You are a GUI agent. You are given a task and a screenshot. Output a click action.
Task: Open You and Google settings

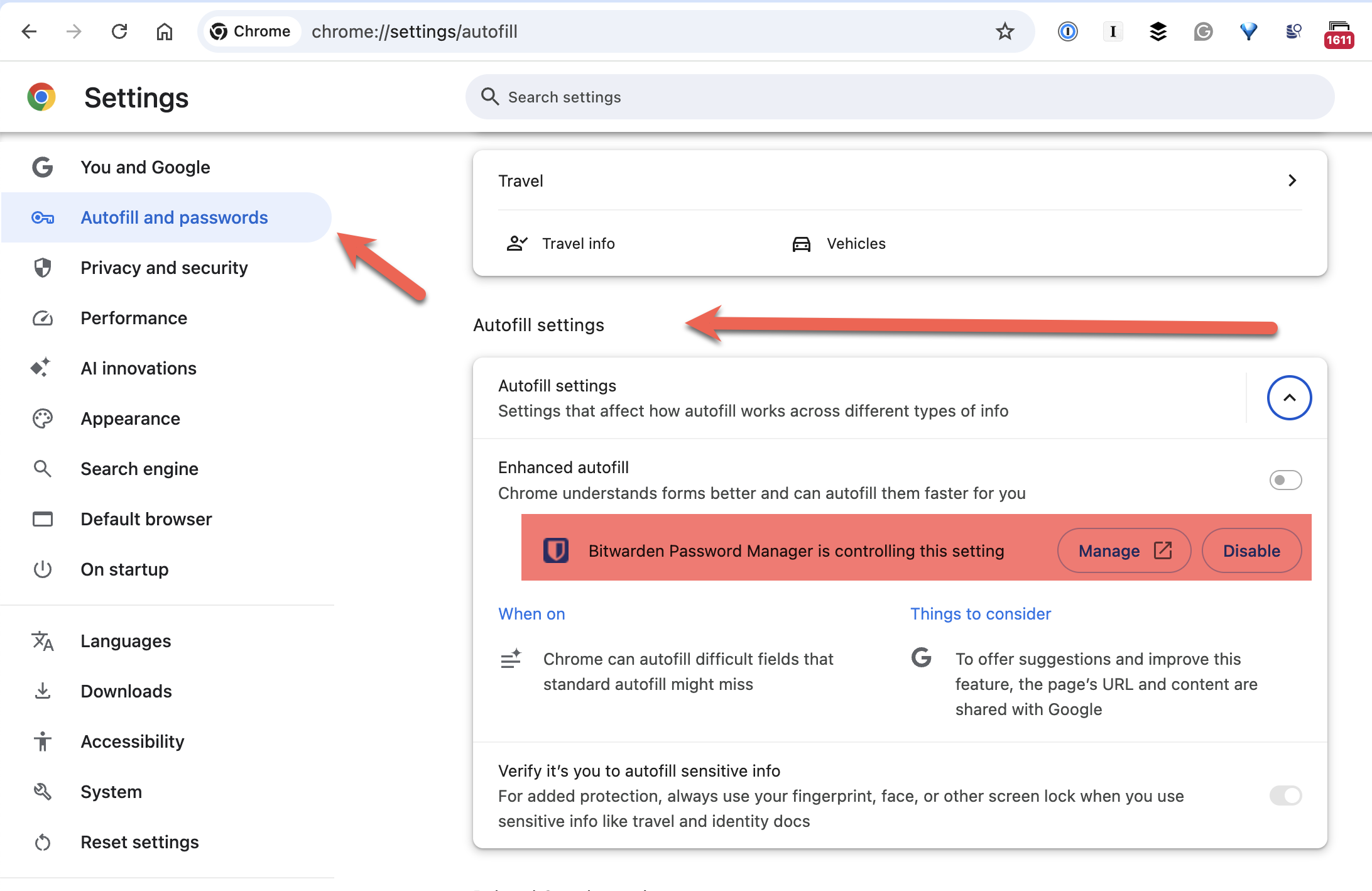167,167
